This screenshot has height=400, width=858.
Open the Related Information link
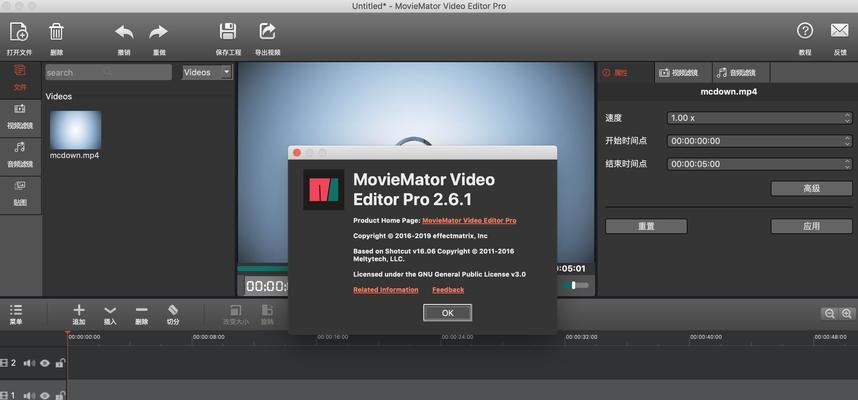pyautogui.click(x=386, y=290)
